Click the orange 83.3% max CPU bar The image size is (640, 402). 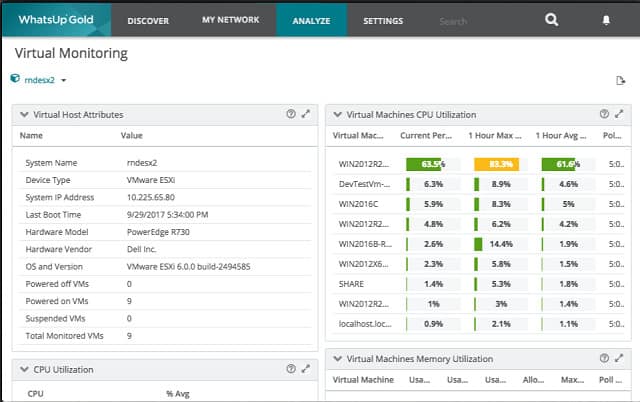(x=496, y=164)
